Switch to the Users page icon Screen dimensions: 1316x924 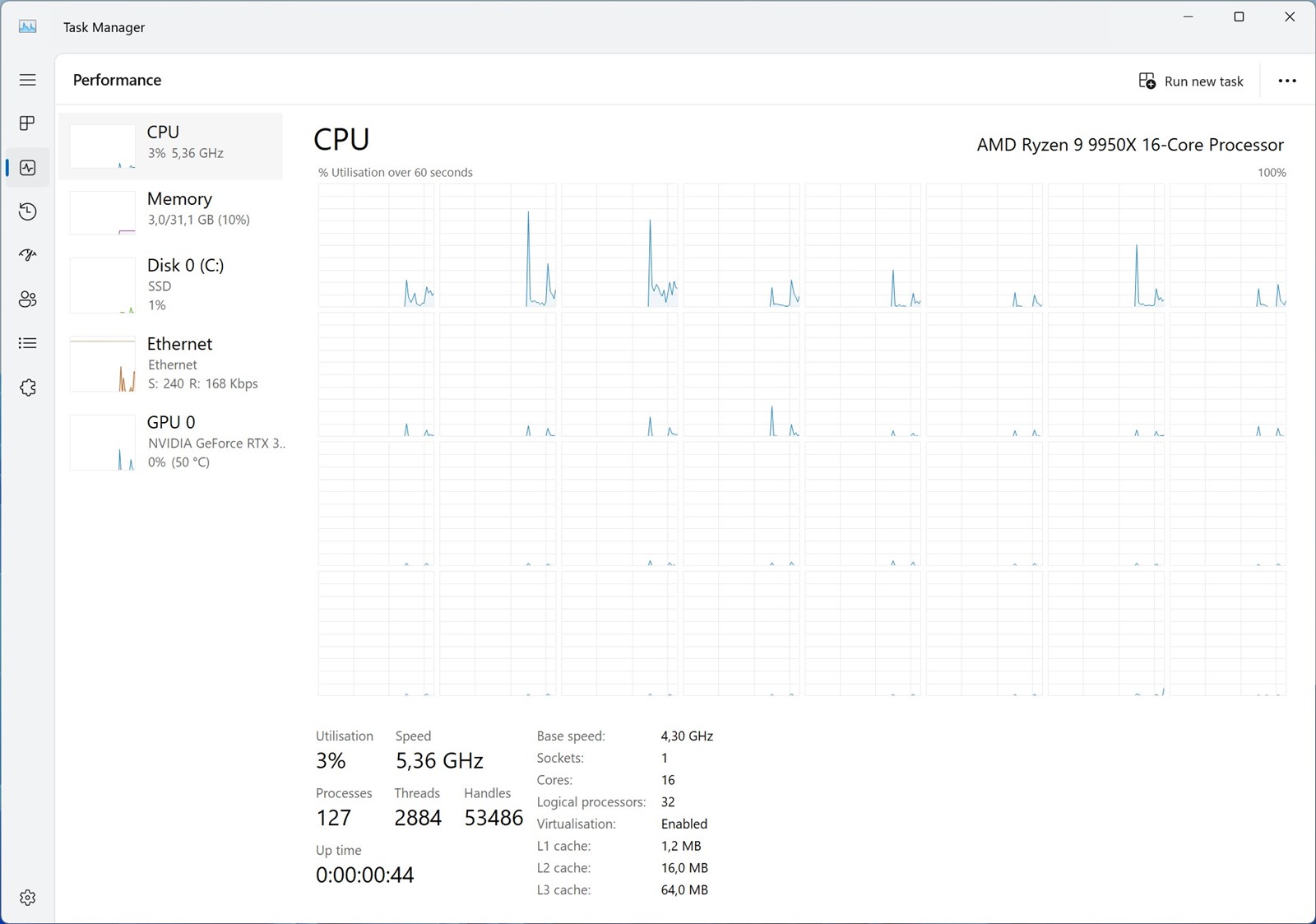[28, 299]
